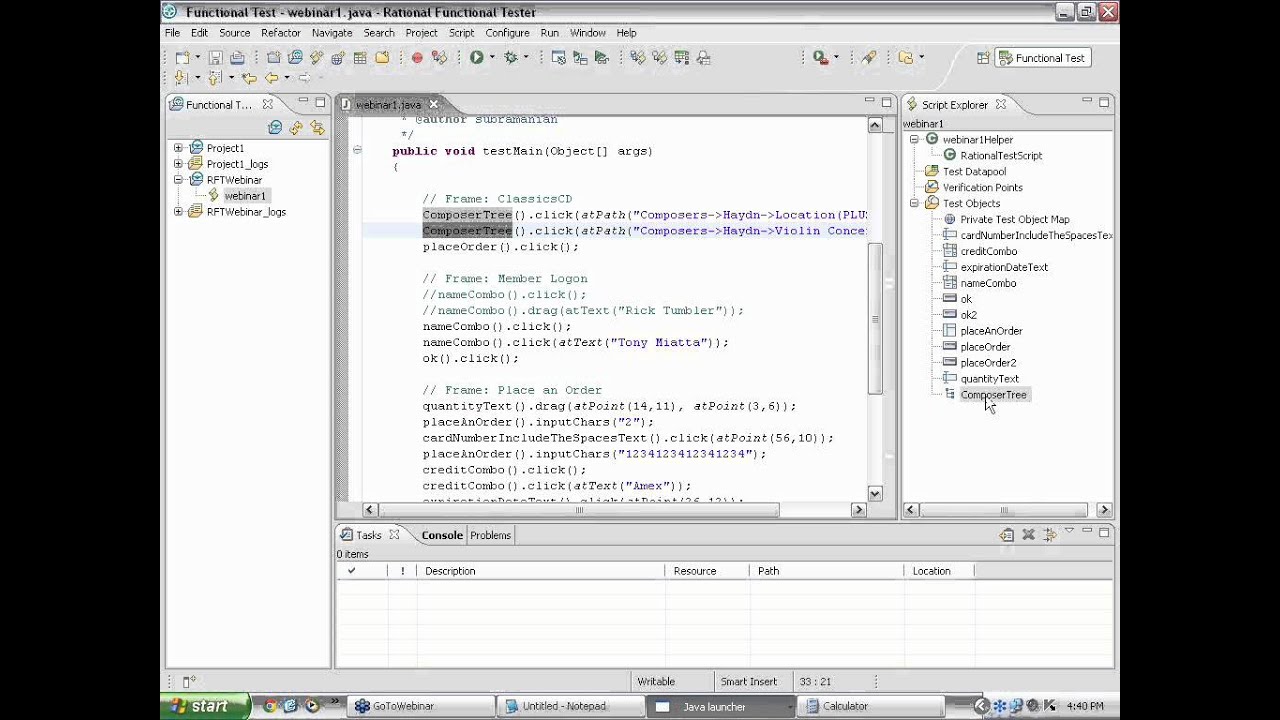Click the Print toolbar icon
Image resolution: width=1280 pixels, height=720 pixels.
[x=237, y=58]
